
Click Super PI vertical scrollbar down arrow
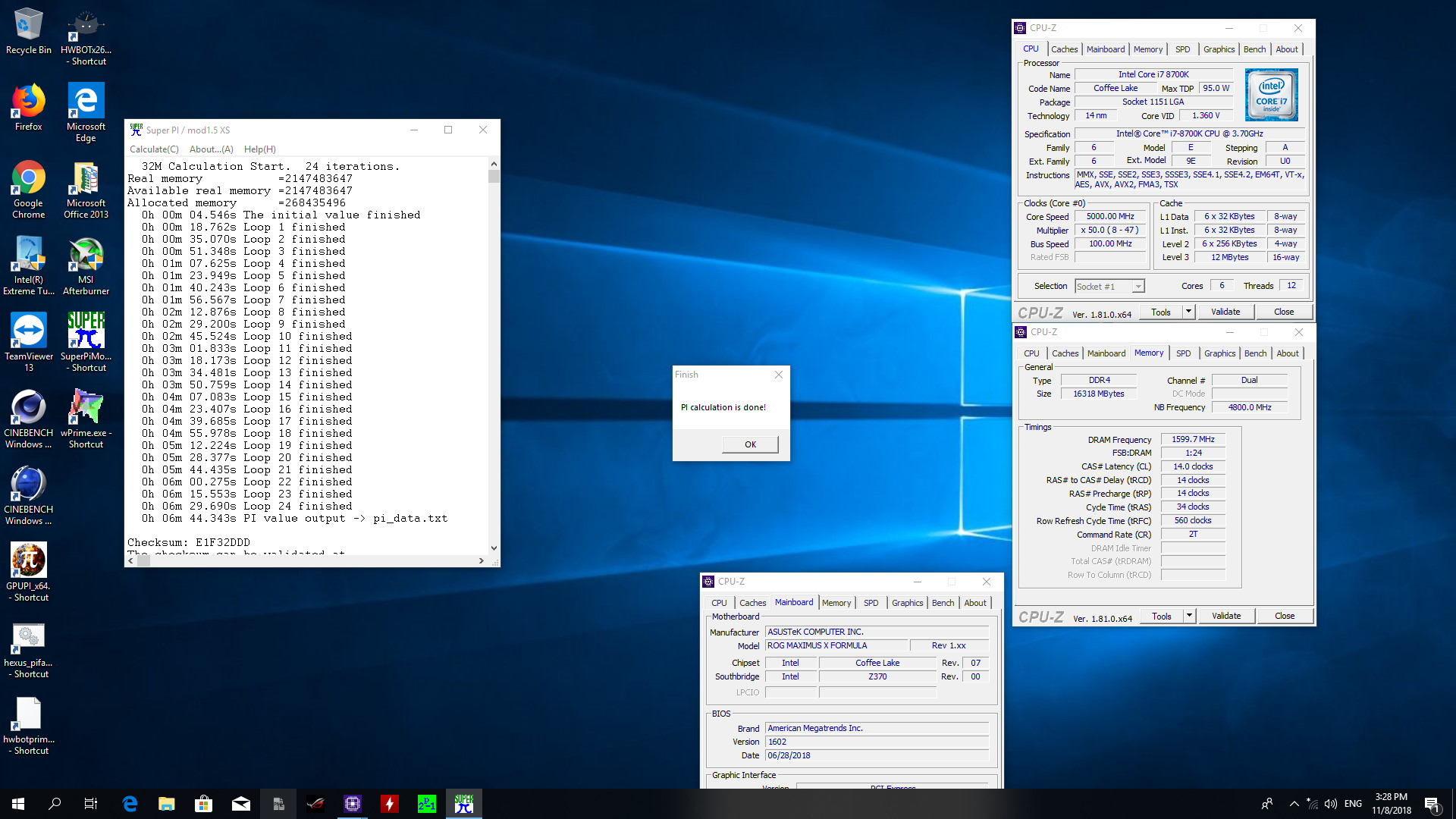pos(494,548)
